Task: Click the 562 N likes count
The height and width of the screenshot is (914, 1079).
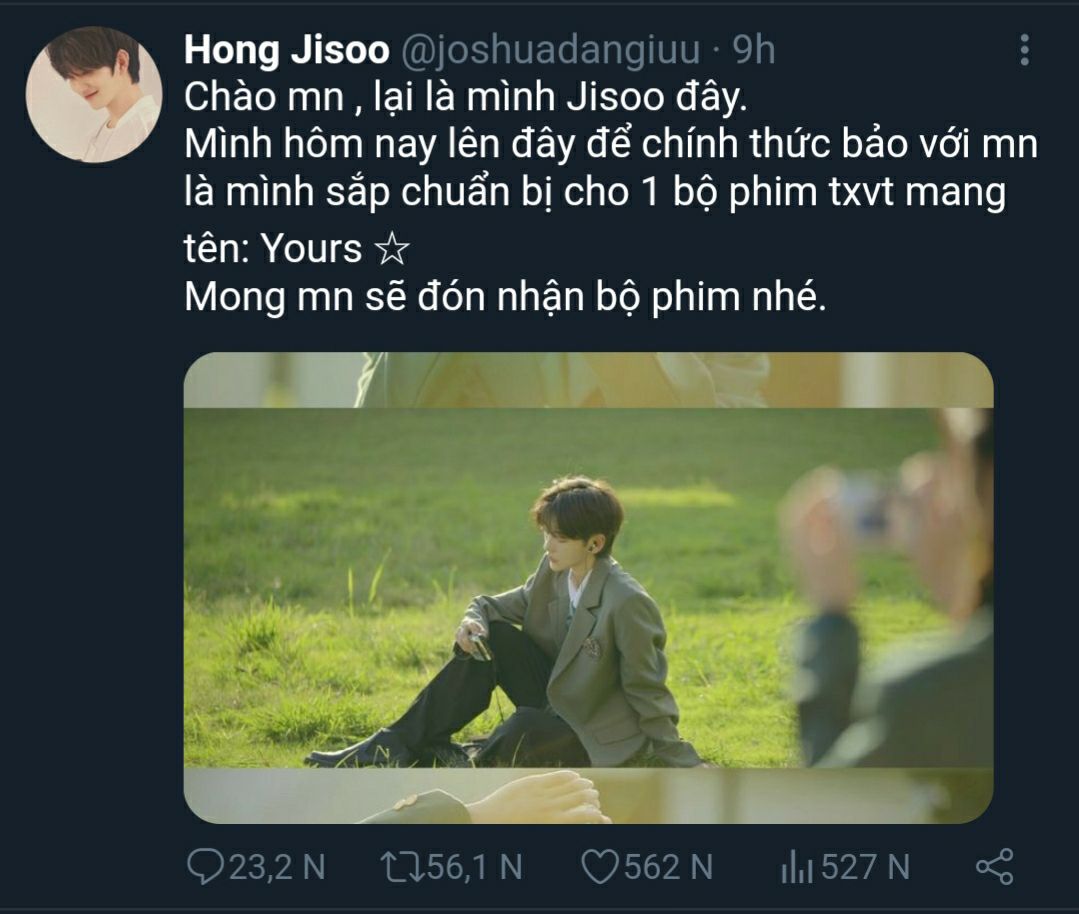Action: [668, 867]
